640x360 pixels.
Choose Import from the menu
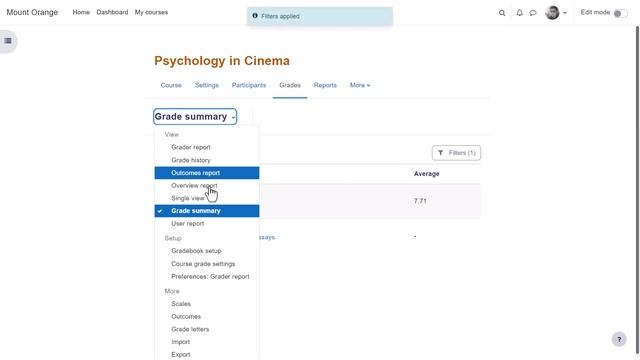click(207, 342)
